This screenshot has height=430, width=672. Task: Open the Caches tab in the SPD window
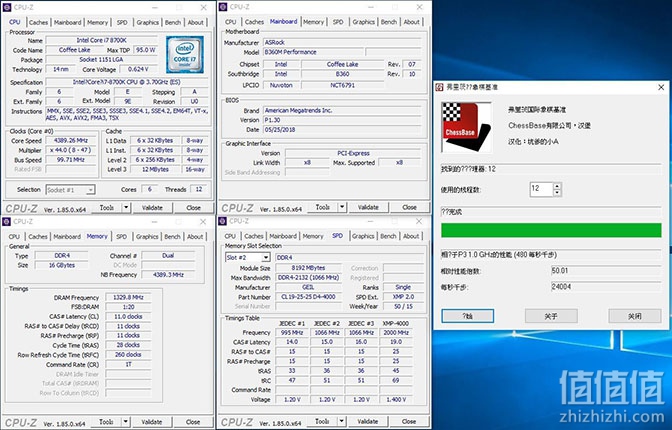coord(254,236)
